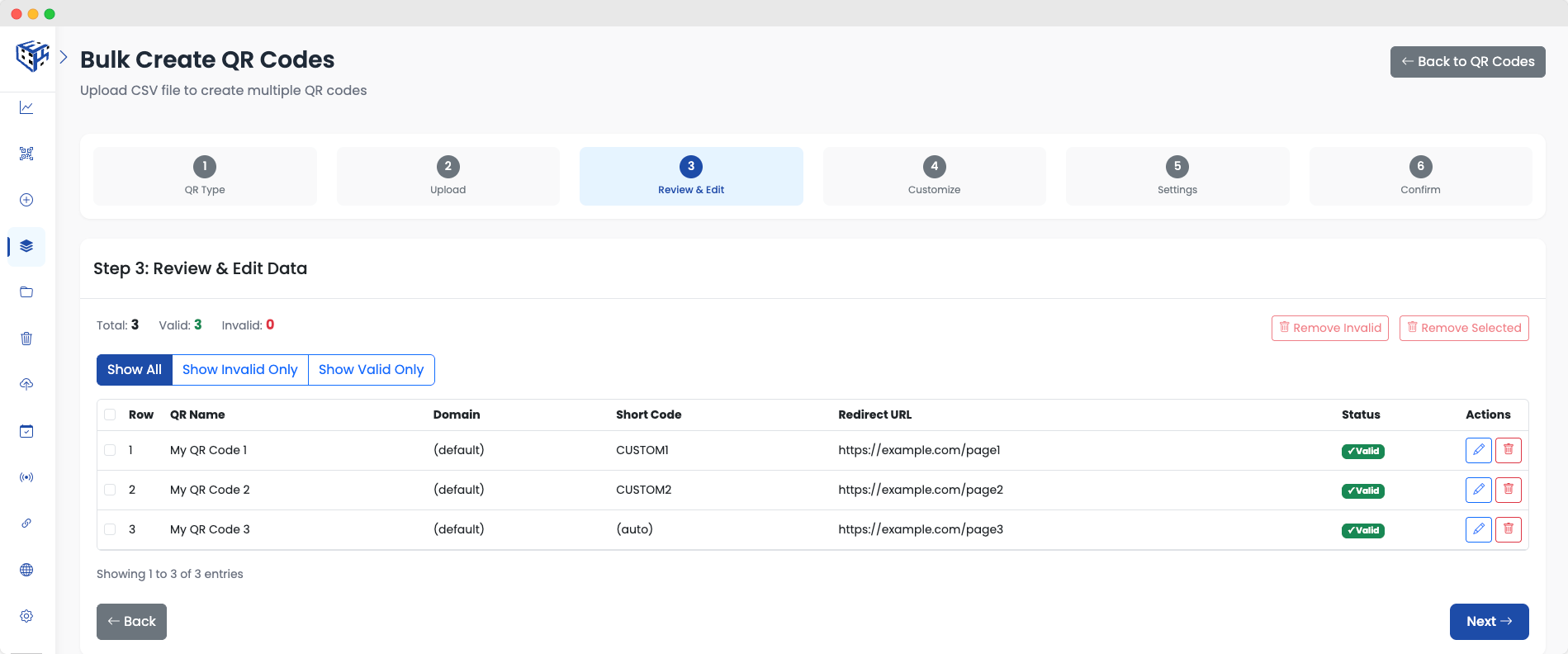
Task: Edit row 1 with the pencil icon
Action: (x=1478, y=450)
